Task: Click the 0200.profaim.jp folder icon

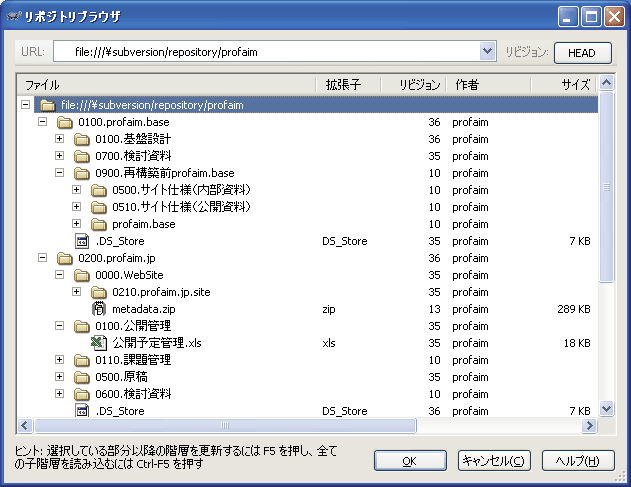Action: 65,258
